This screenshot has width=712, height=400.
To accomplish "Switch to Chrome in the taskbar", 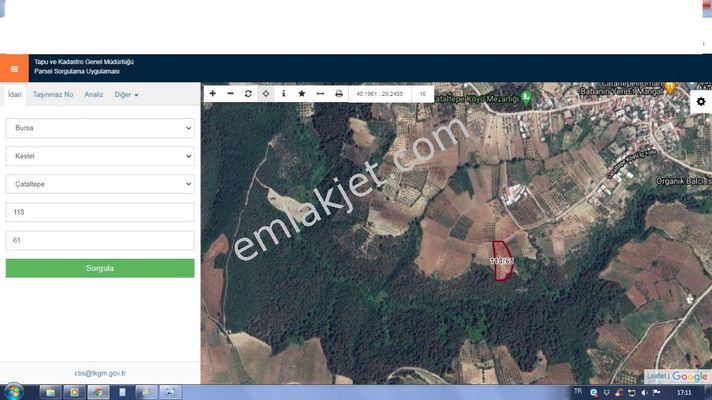I will click(99, 392).
